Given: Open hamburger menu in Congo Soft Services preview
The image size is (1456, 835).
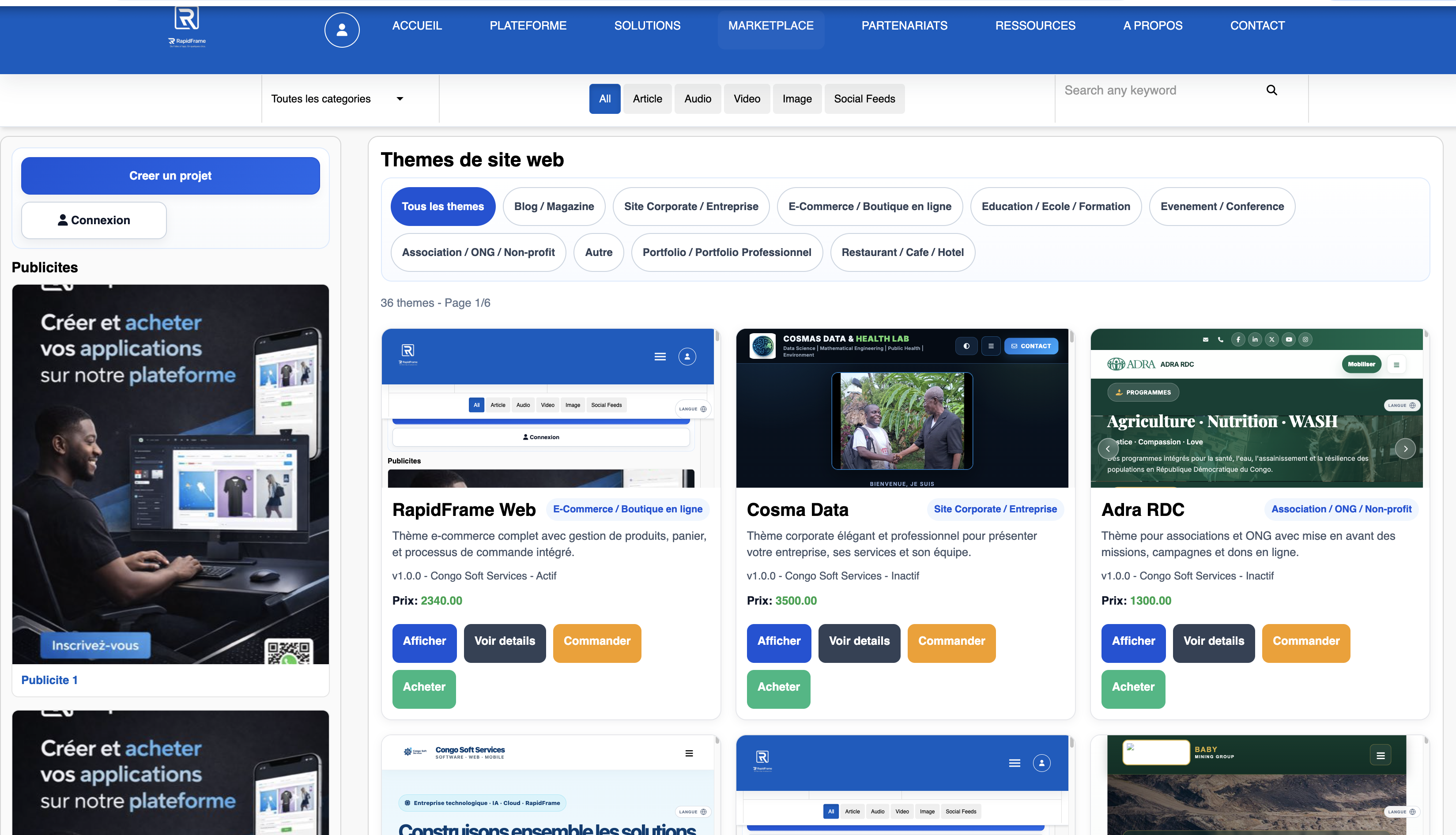Looking at the screenshot, I should click(689, 753).
